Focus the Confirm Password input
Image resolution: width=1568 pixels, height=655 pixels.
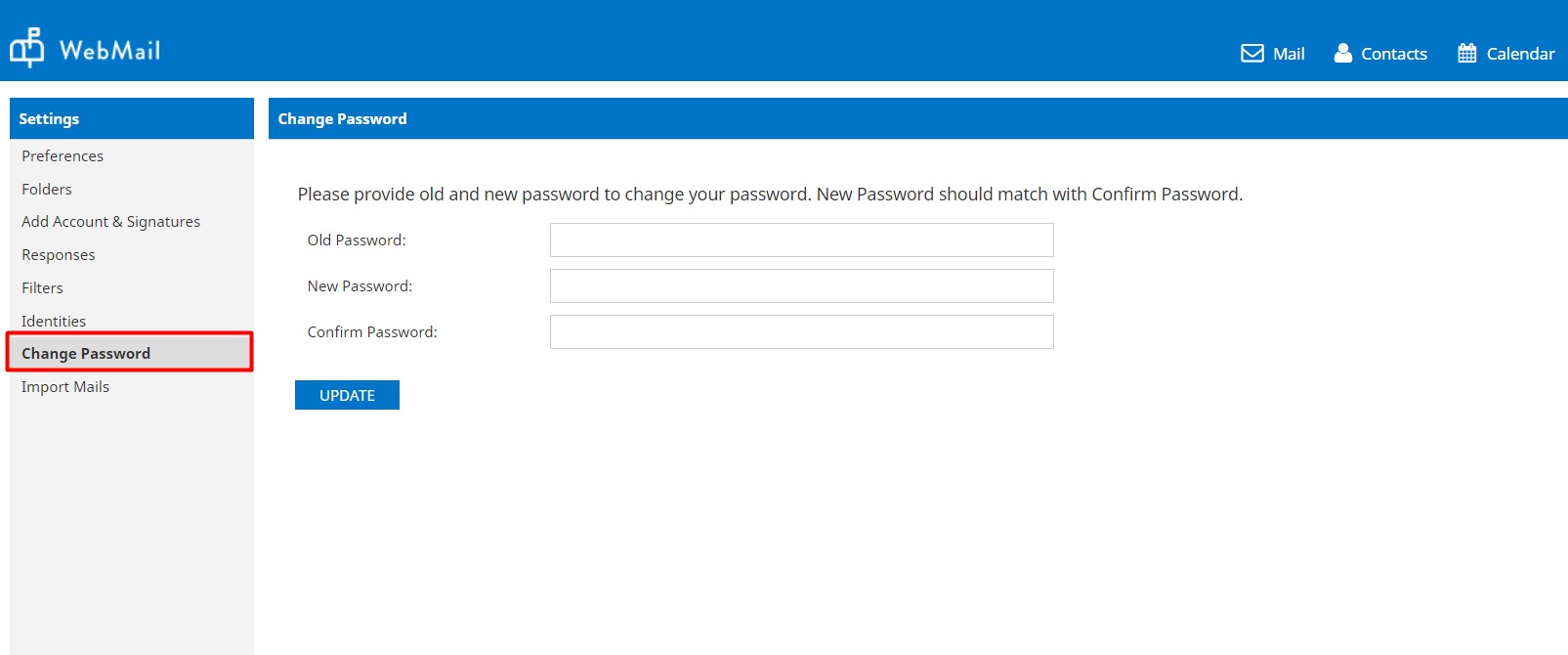[801, 332]
